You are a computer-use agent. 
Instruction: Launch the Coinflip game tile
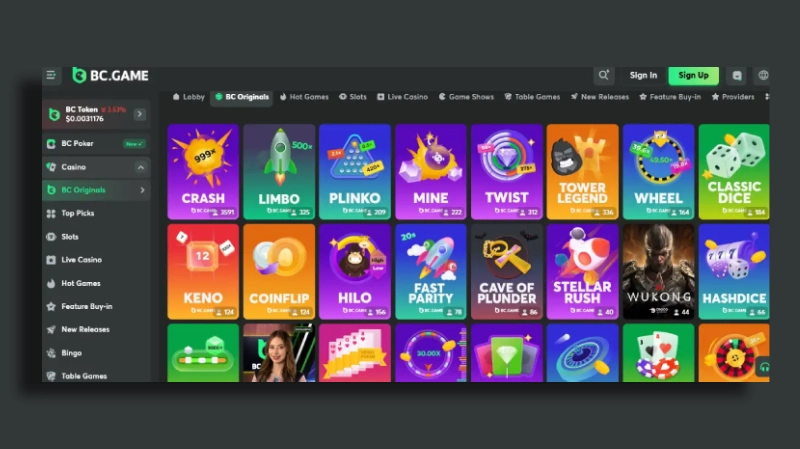click(279, 271)
